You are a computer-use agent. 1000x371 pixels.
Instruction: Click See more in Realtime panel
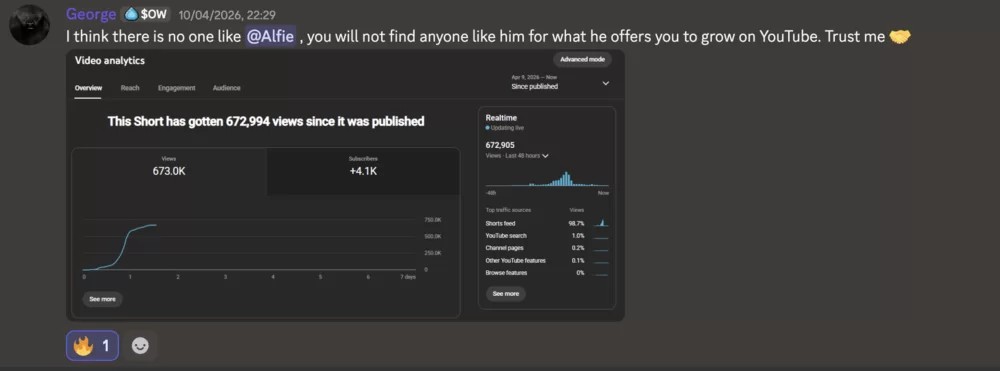pyautogui.click(x=506, y=294)
